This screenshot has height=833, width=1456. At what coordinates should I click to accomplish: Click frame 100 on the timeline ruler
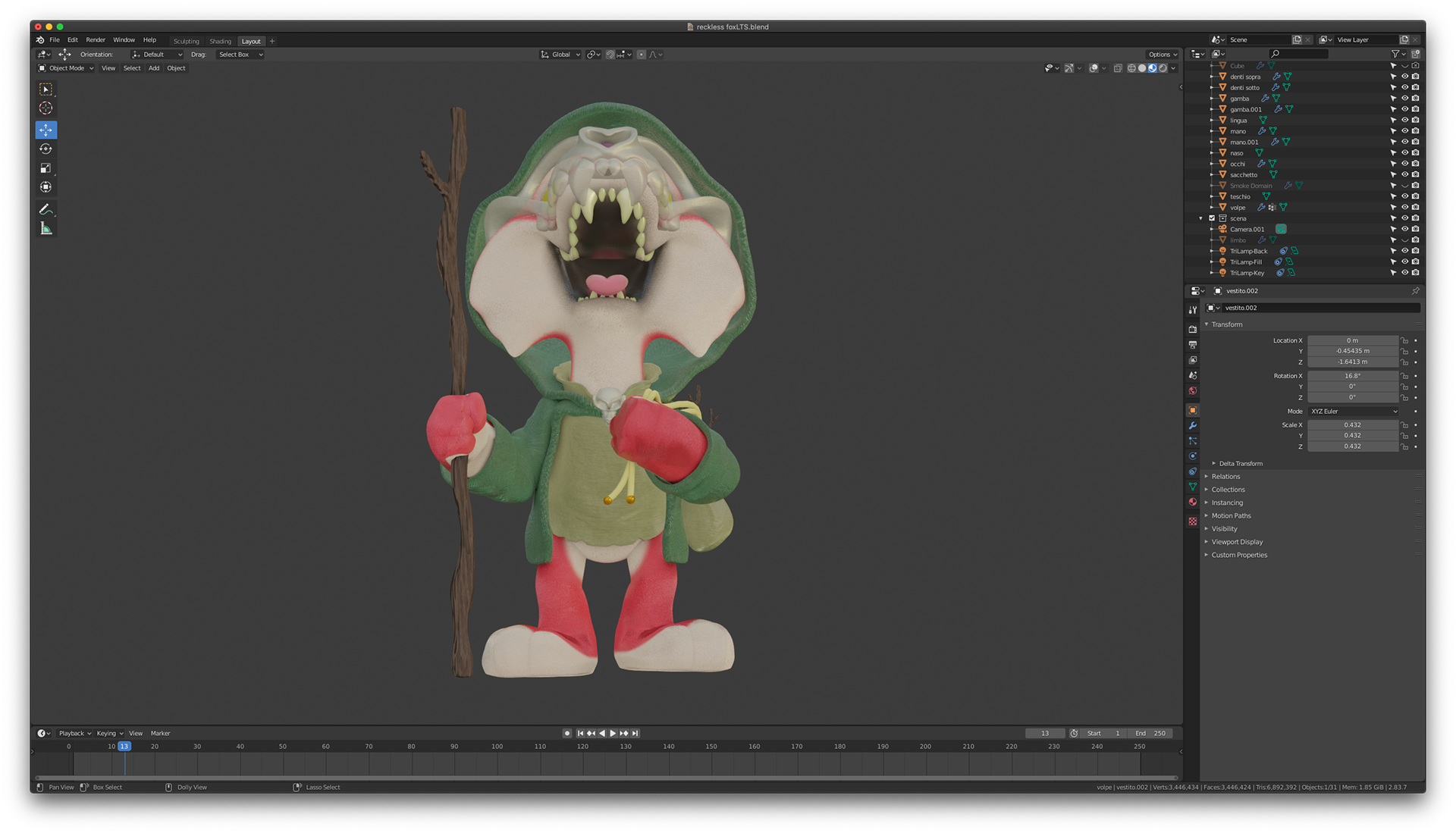[497, 747]
